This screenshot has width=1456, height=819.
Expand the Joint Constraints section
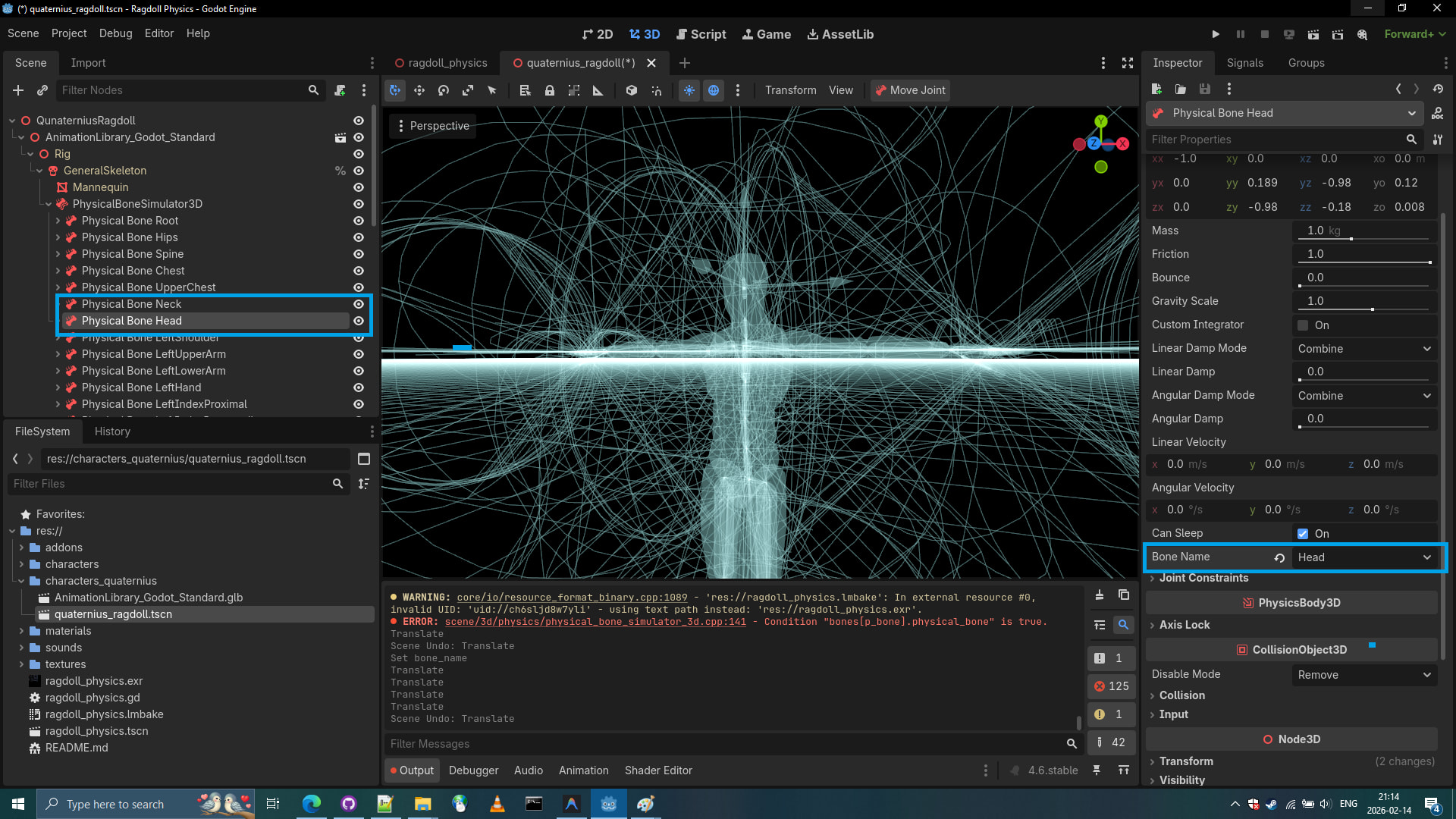click(x=1203, y=578)
